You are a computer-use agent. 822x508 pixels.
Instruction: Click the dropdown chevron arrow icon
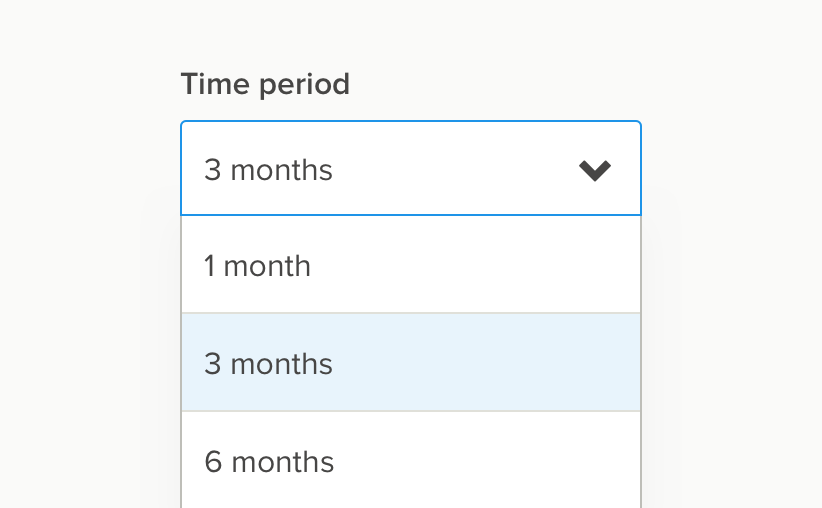tap(595, 170)
